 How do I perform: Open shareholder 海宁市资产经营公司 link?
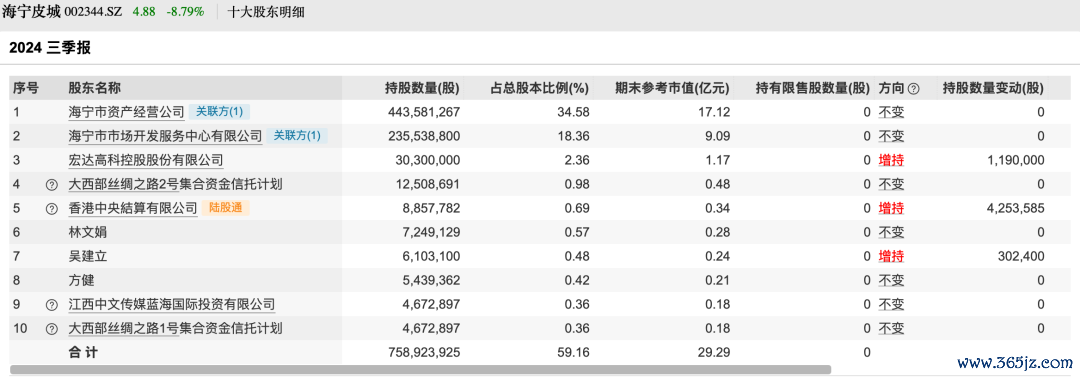point(127,112)
